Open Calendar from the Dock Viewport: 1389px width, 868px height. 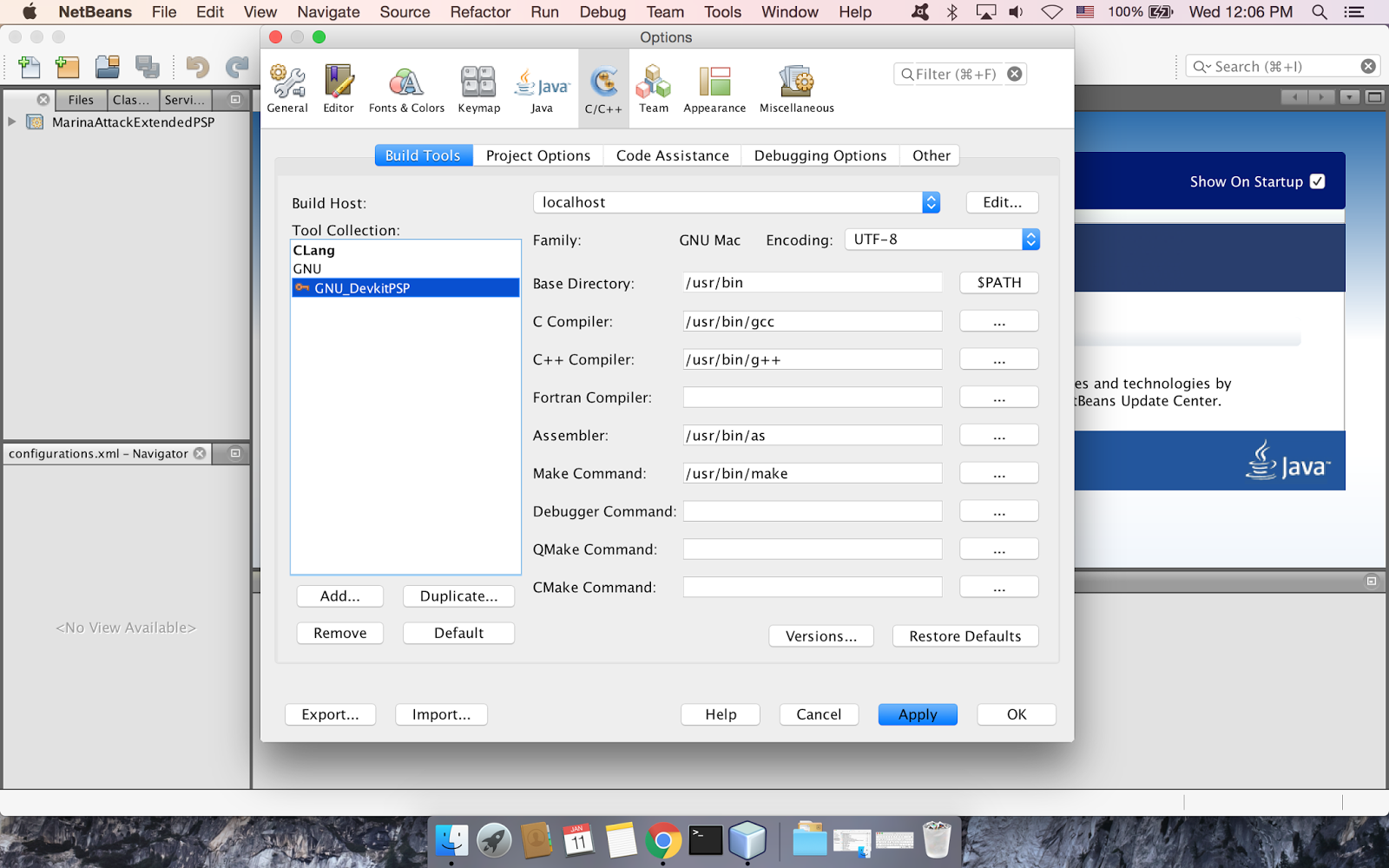pos(578,840)
